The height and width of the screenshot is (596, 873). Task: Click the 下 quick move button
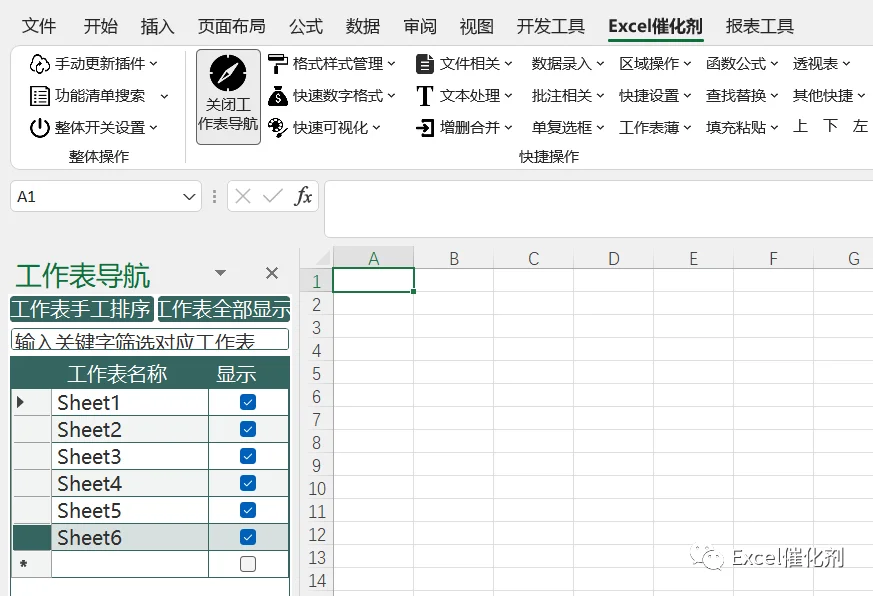[830, 126]
